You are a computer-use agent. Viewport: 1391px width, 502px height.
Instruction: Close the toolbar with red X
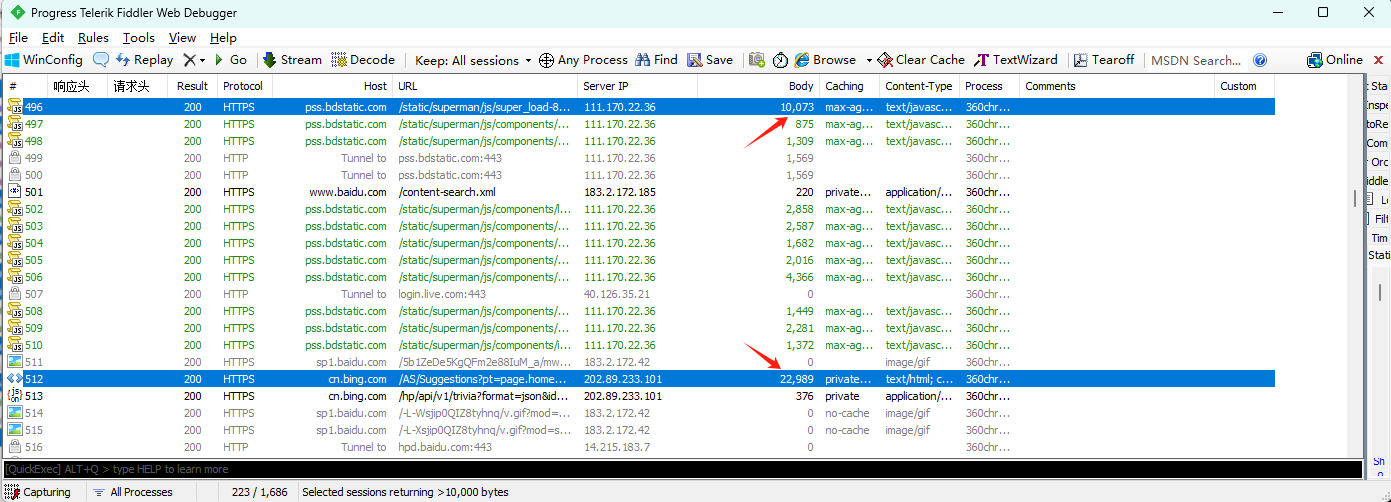(1379, 60)
